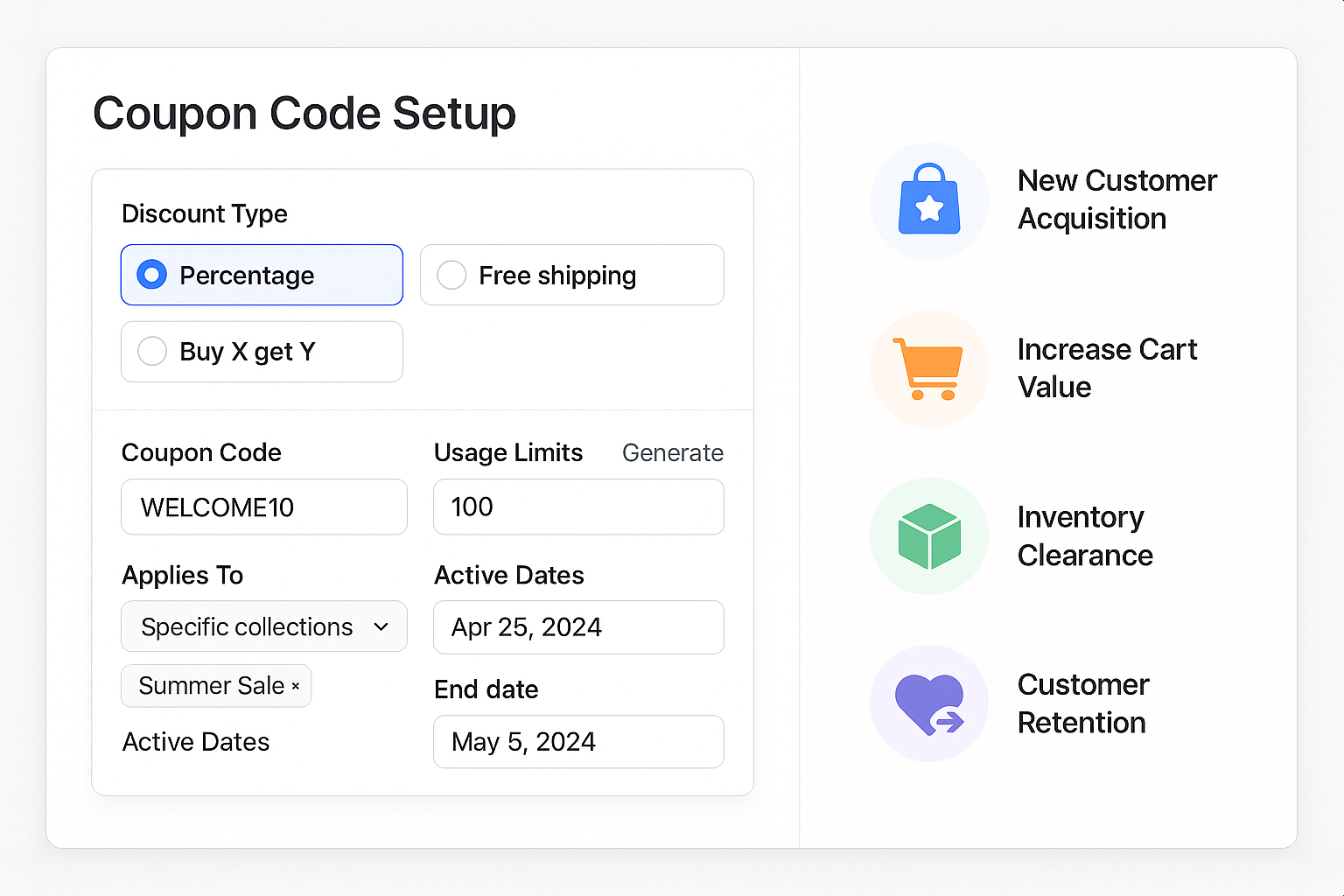1344x896 pixels.
Task: Click the Summer Sale collection tag
Action: [210, 686]
